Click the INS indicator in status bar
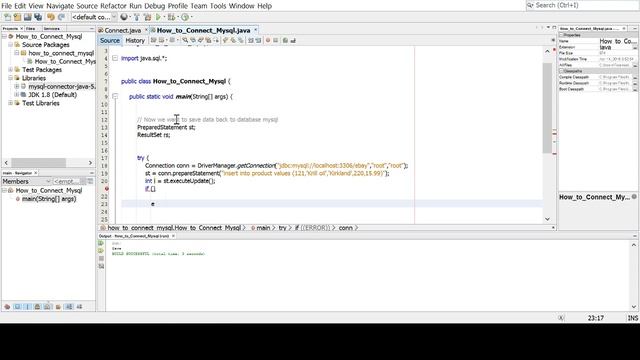The height and width of the screenshot is (360, 640). tap(633, 318)
